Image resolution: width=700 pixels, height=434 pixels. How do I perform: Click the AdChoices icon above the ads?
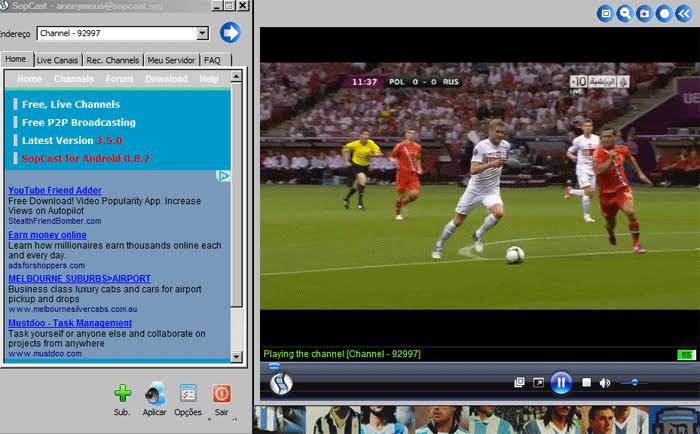(x=223, y=176)
